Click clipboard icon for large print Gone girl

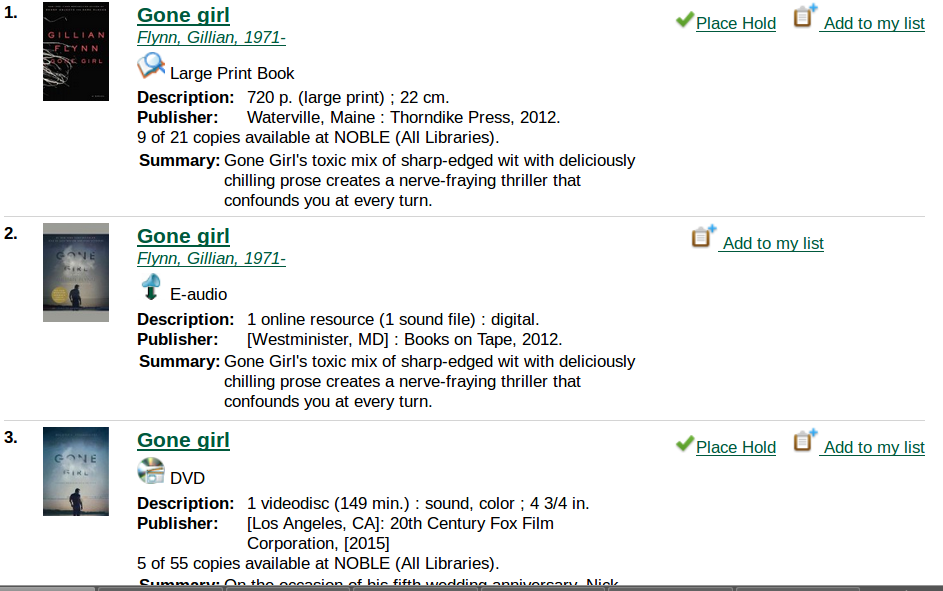coord(805,16)
